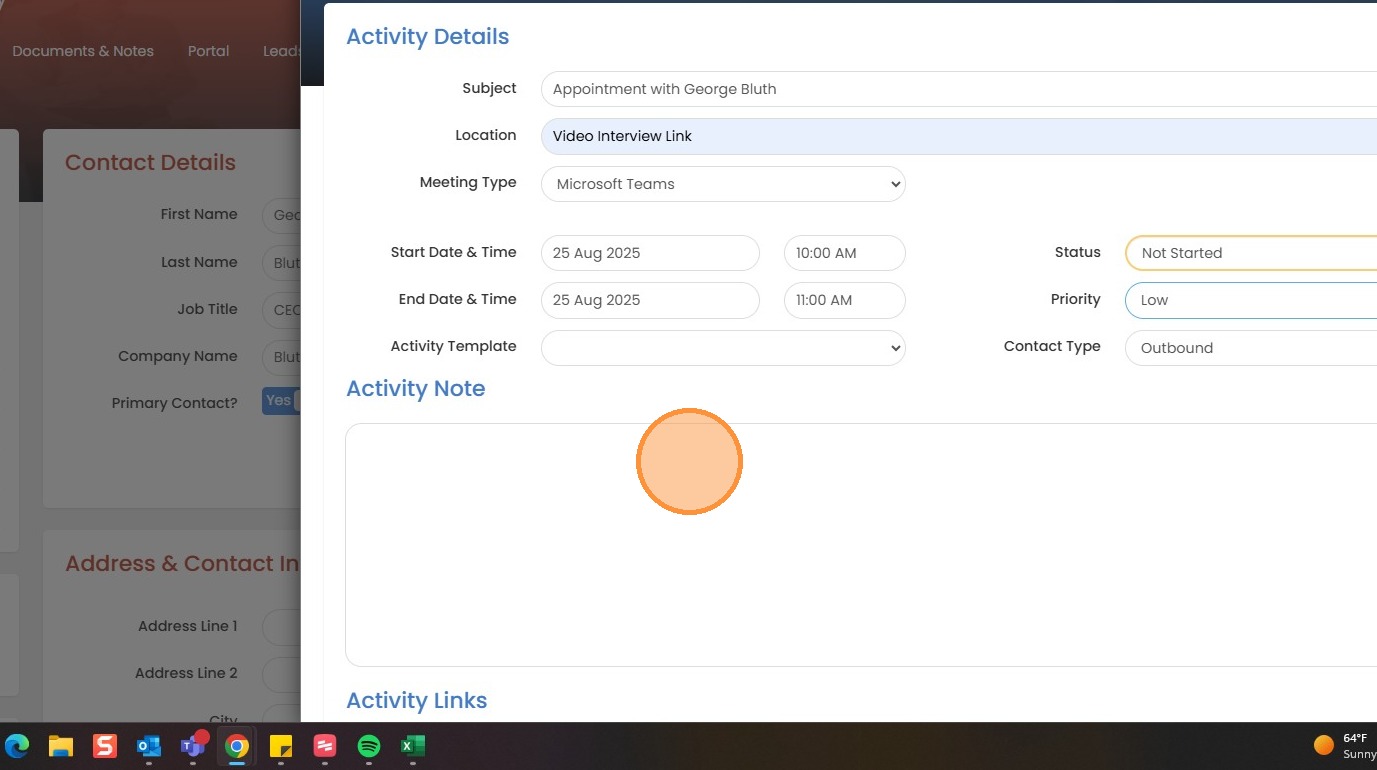Screen dimensions: 1377x770
Task: Open Outlook from the taskbar
Action: tap(149, 746)
